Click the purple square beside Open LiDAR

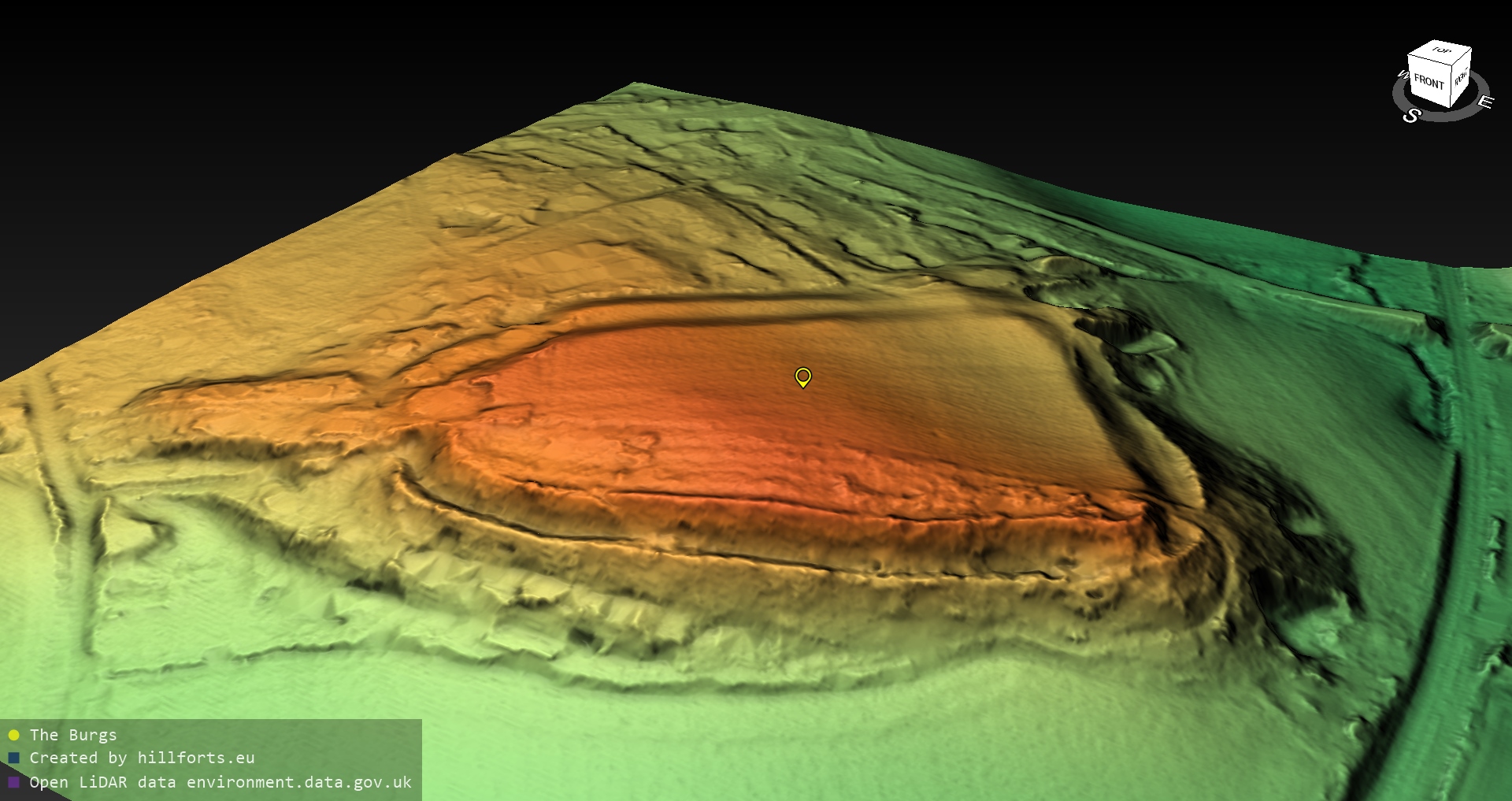13,782
